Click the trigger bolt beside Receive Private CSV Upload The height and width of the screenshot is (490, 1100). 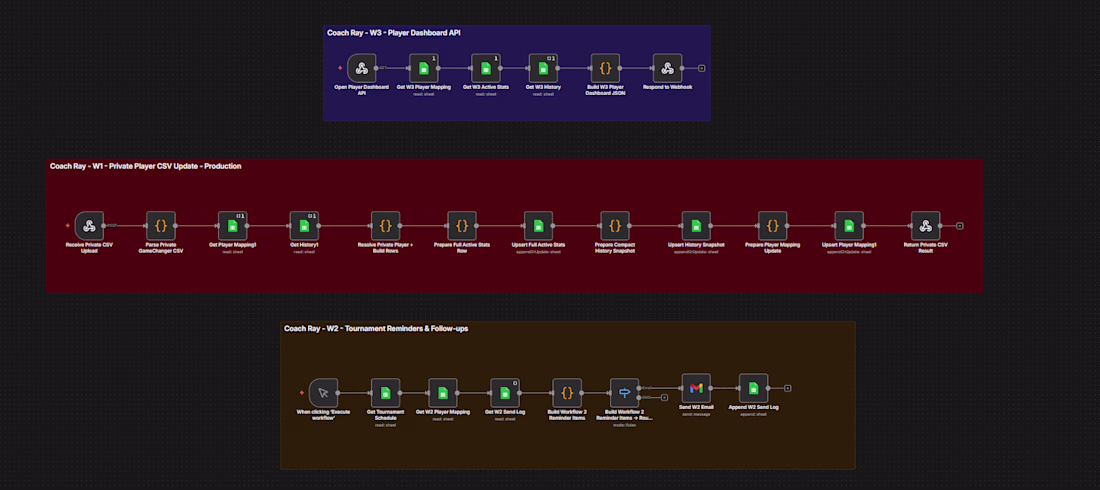point(68,225)
